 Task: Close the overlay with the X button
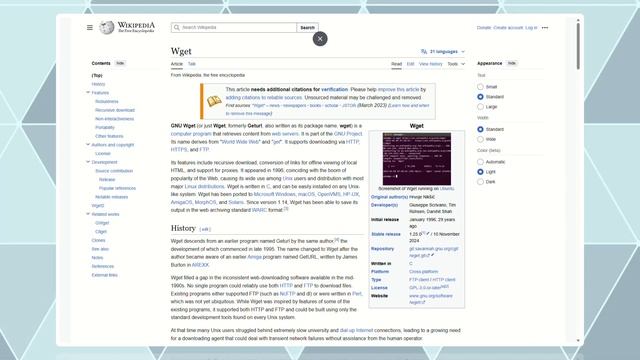coord(320,39)
